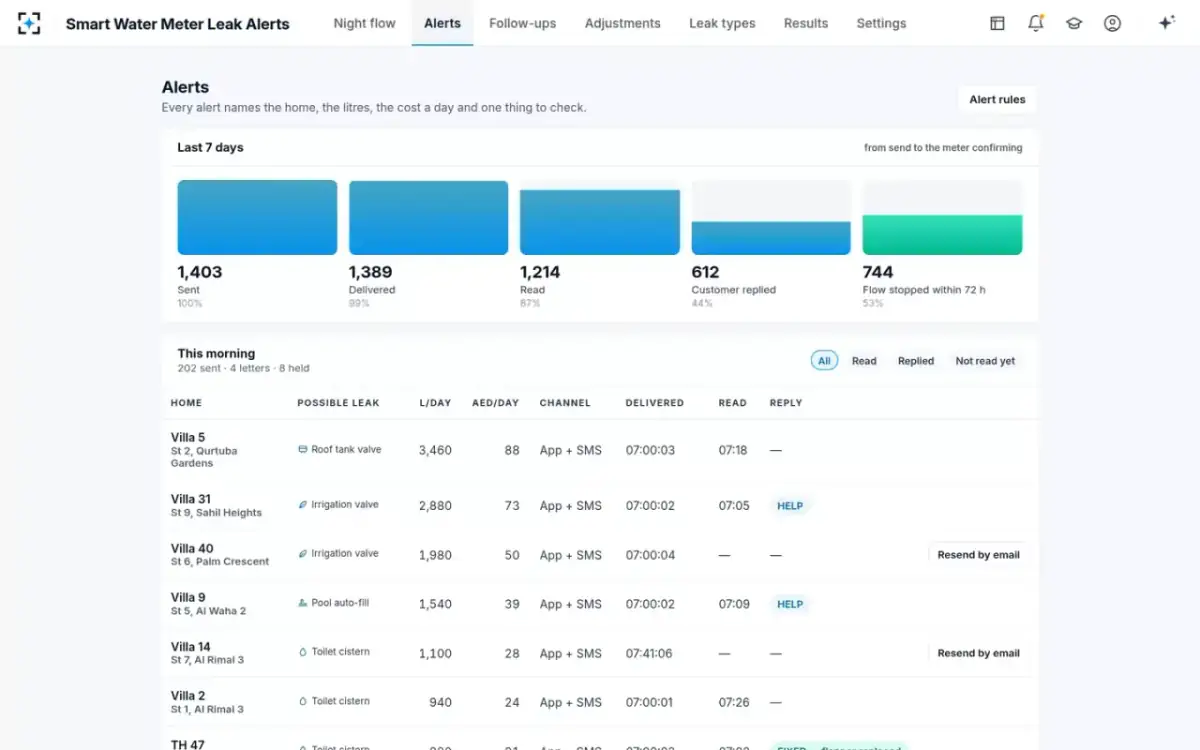
Task: Filter alerts by Read
Action: (x=864, y=361)
